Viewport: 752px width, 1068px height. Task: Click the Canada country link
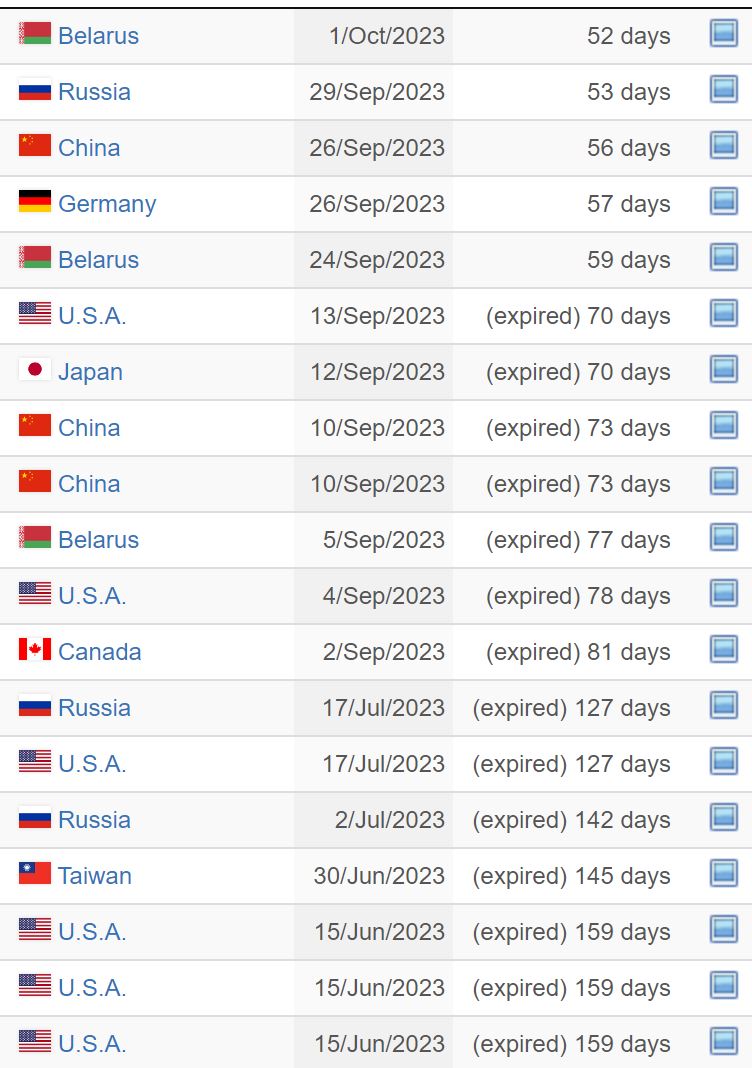coord(99,652)
